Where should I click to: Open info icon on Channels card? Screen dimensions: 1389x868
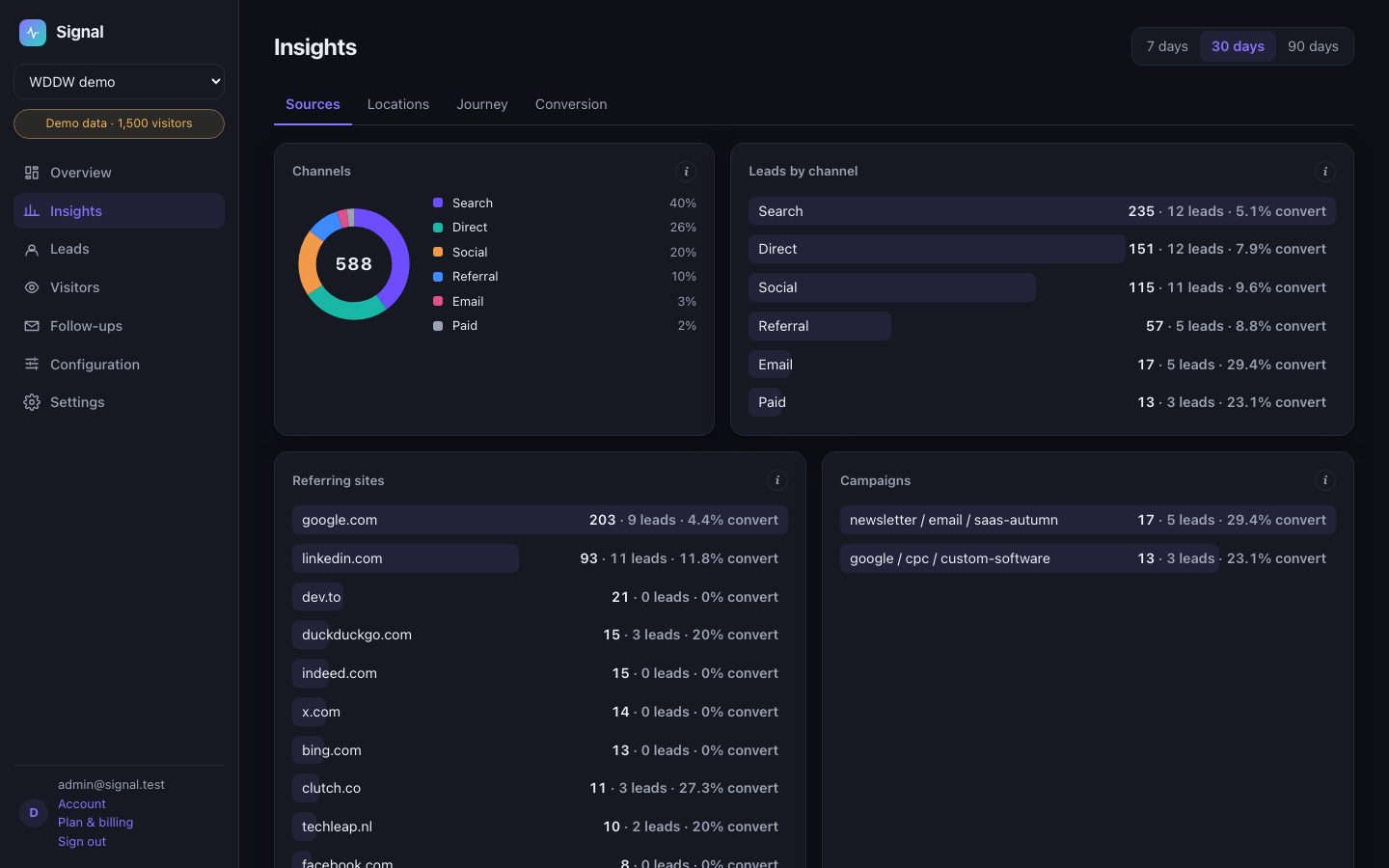tap(686, 172)
